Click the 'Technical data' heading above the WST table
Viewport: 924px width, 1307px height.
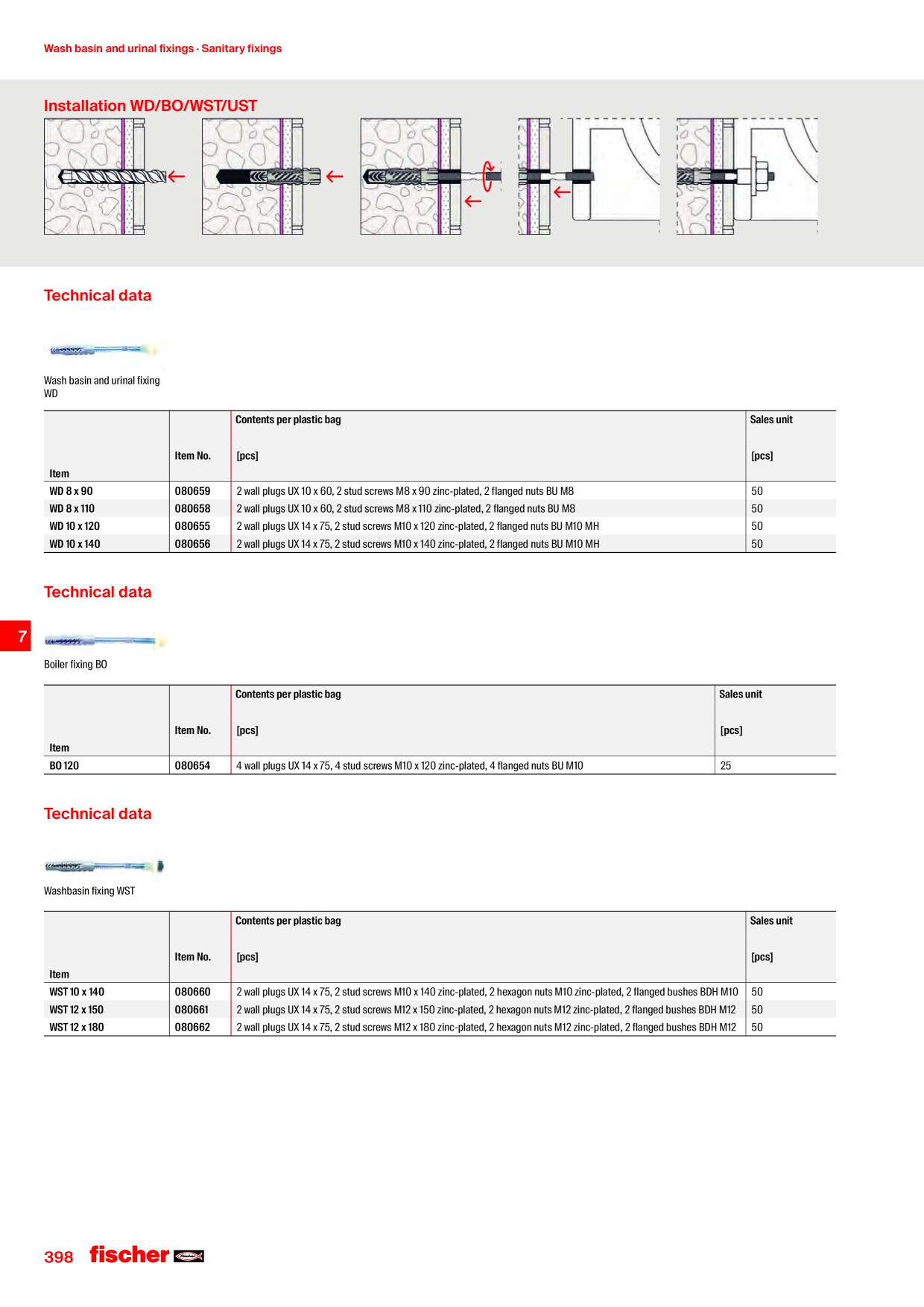98,814
